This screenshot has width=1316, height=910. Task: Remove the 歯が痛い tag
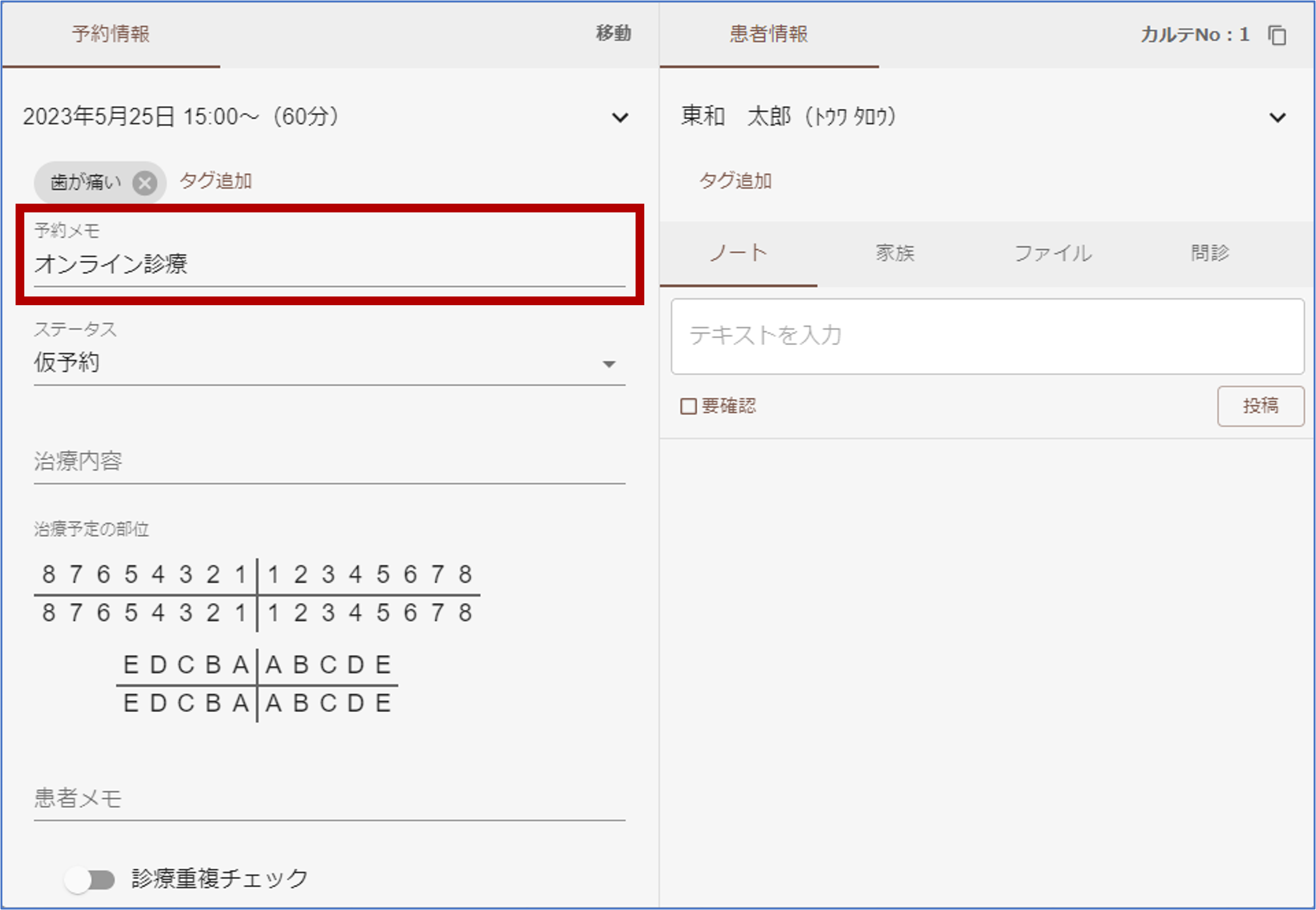(145, 183)
